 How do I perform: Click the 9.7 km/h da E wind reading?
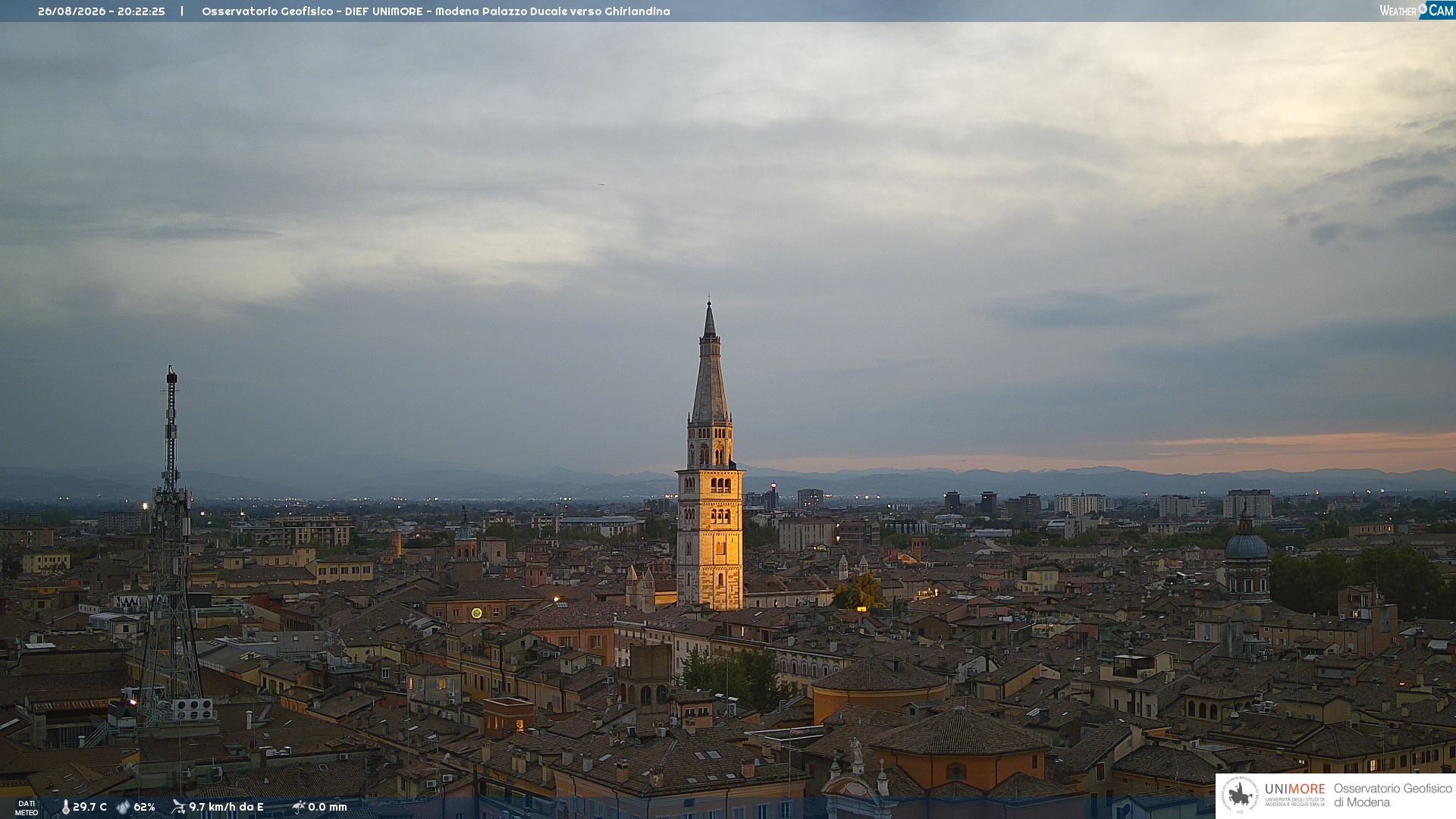(x=226, y=807)
